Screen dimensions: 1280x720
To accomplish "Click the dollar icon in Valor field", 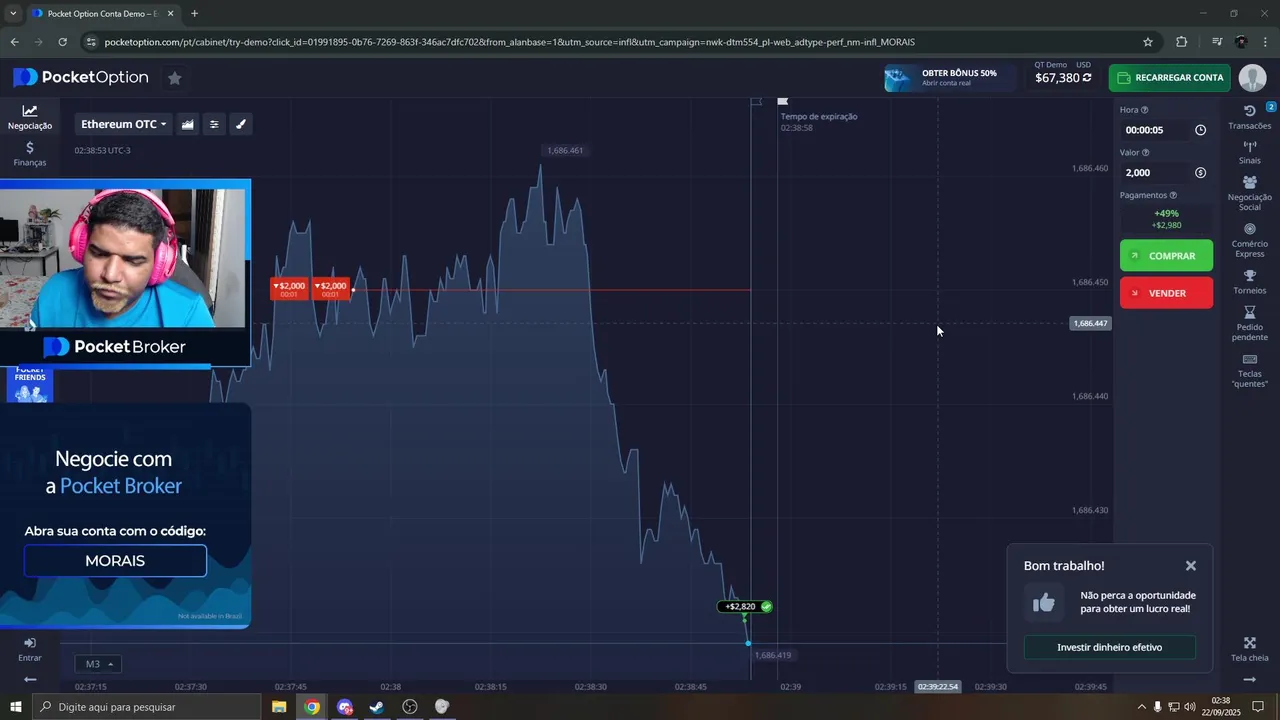I will pos(1200,173).
